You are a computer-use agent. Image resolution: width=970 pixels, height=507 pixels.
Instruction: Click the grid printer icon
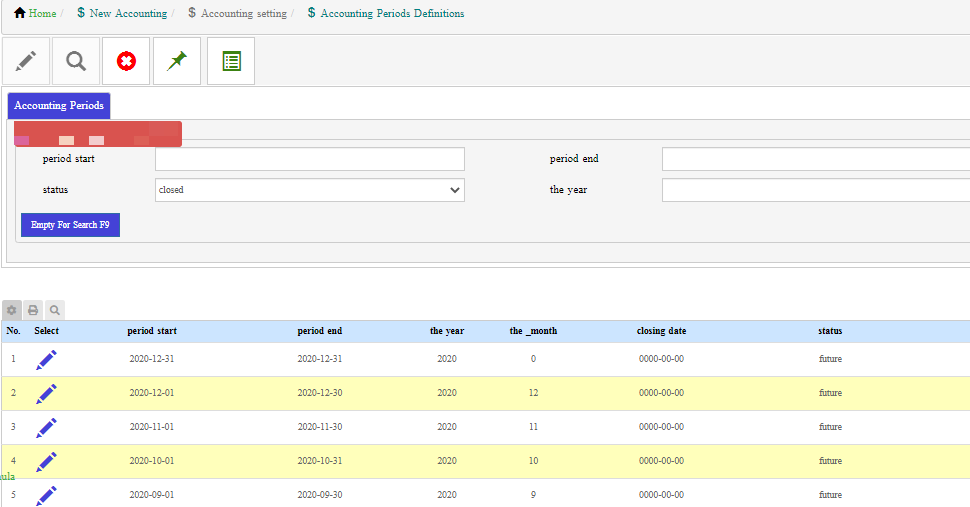point(33,310)
